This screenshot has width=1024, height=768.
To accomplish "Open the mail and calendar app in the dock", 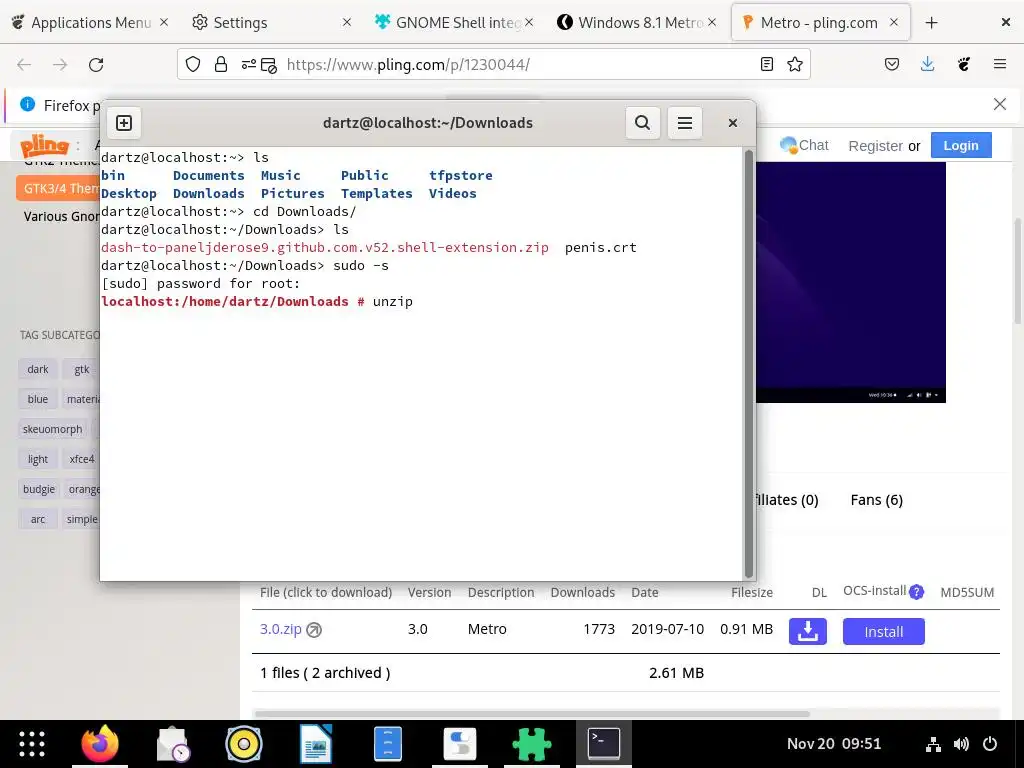I will coord(172,744).
